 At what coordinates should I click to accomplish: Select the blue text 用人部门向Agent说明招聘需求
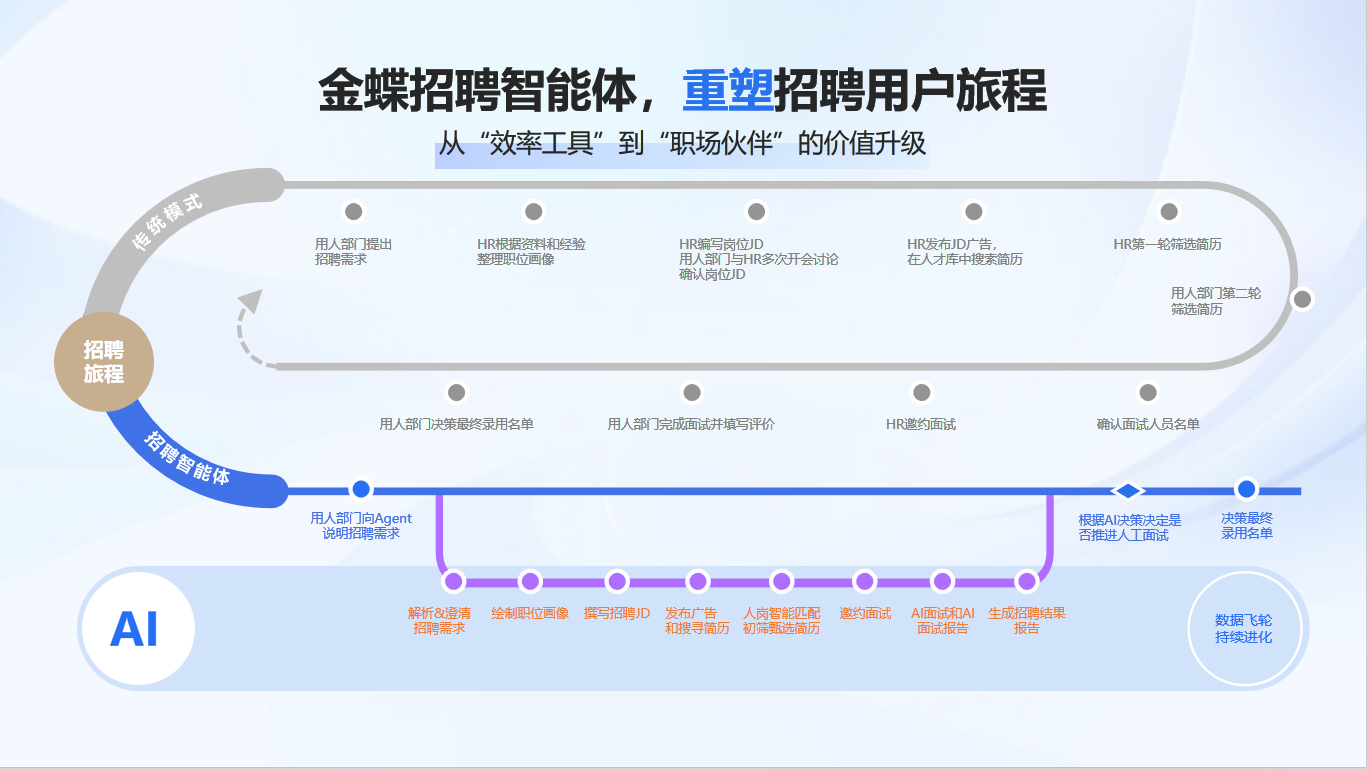[x=361, y=526]
